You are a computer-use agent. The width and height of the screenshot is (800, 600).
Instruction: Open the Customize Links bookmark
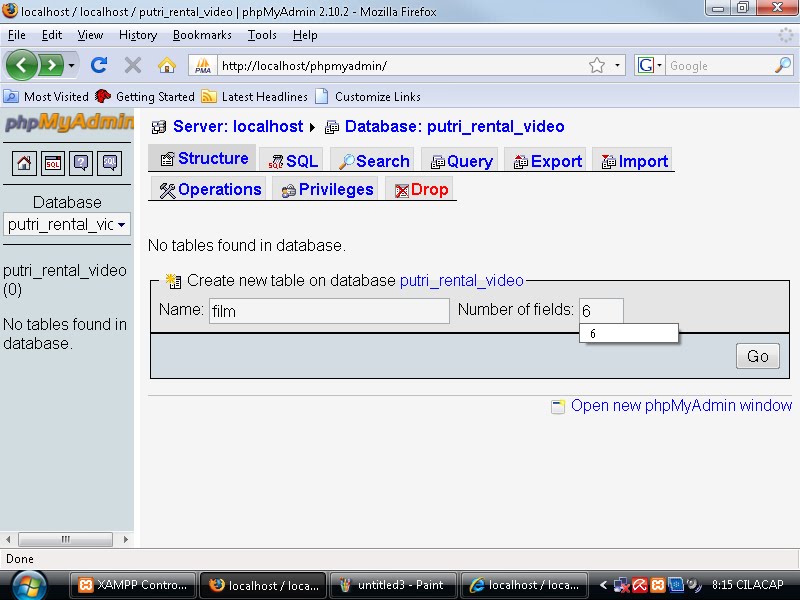[368, 96]
